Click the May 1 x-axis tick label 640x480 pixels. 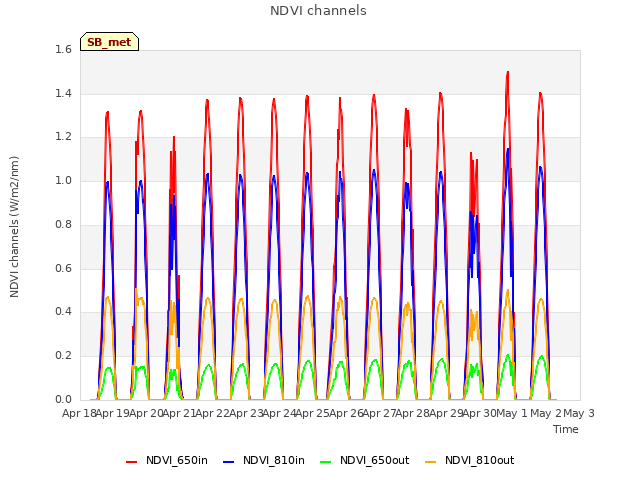(x=512, y=413)
